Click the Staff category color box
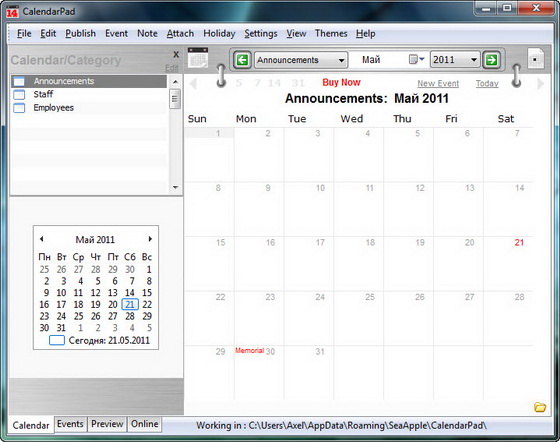560x442 pixels. (19, 95)
